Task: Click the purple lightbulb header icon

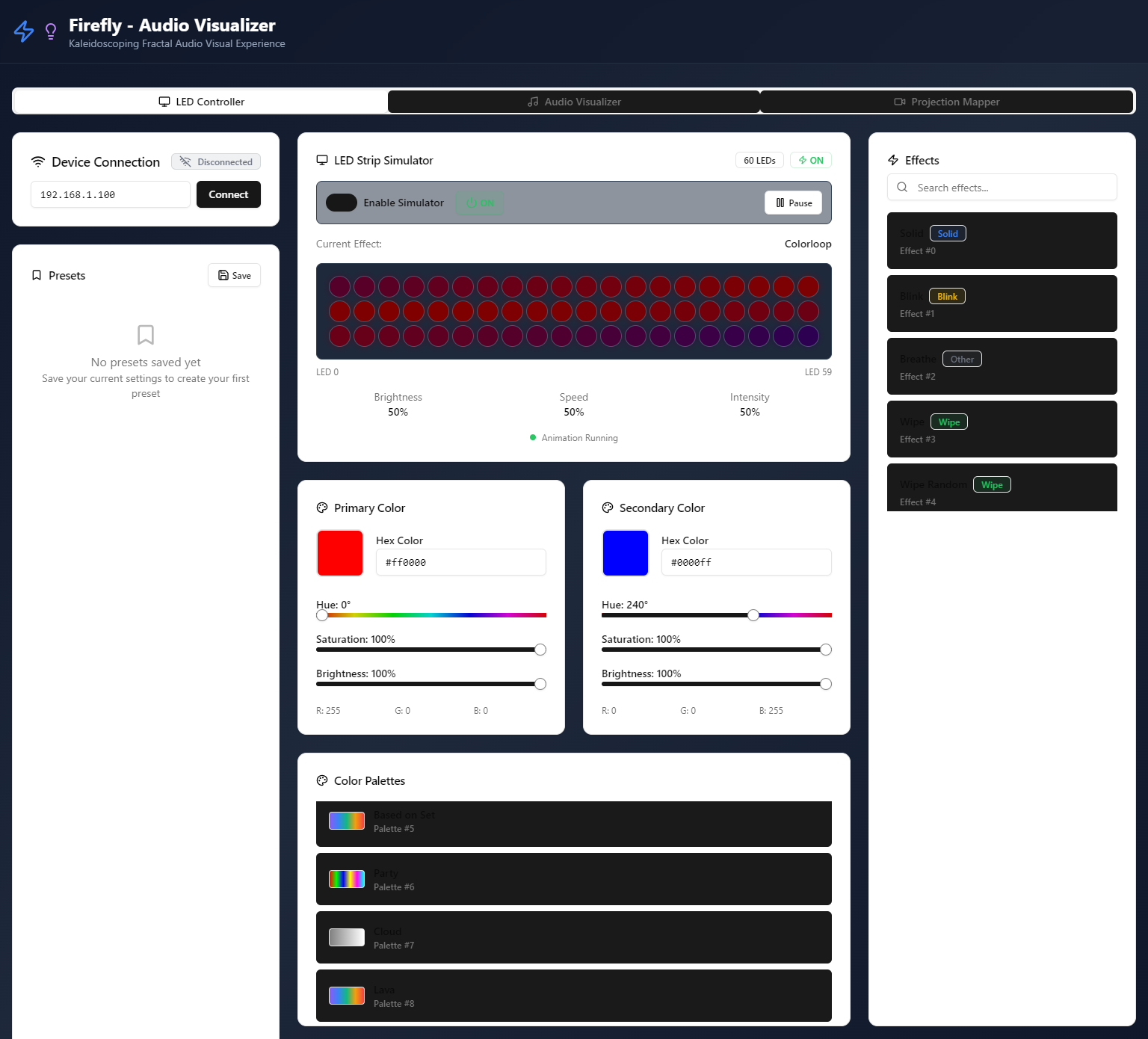Action: (x=51, y=31)
